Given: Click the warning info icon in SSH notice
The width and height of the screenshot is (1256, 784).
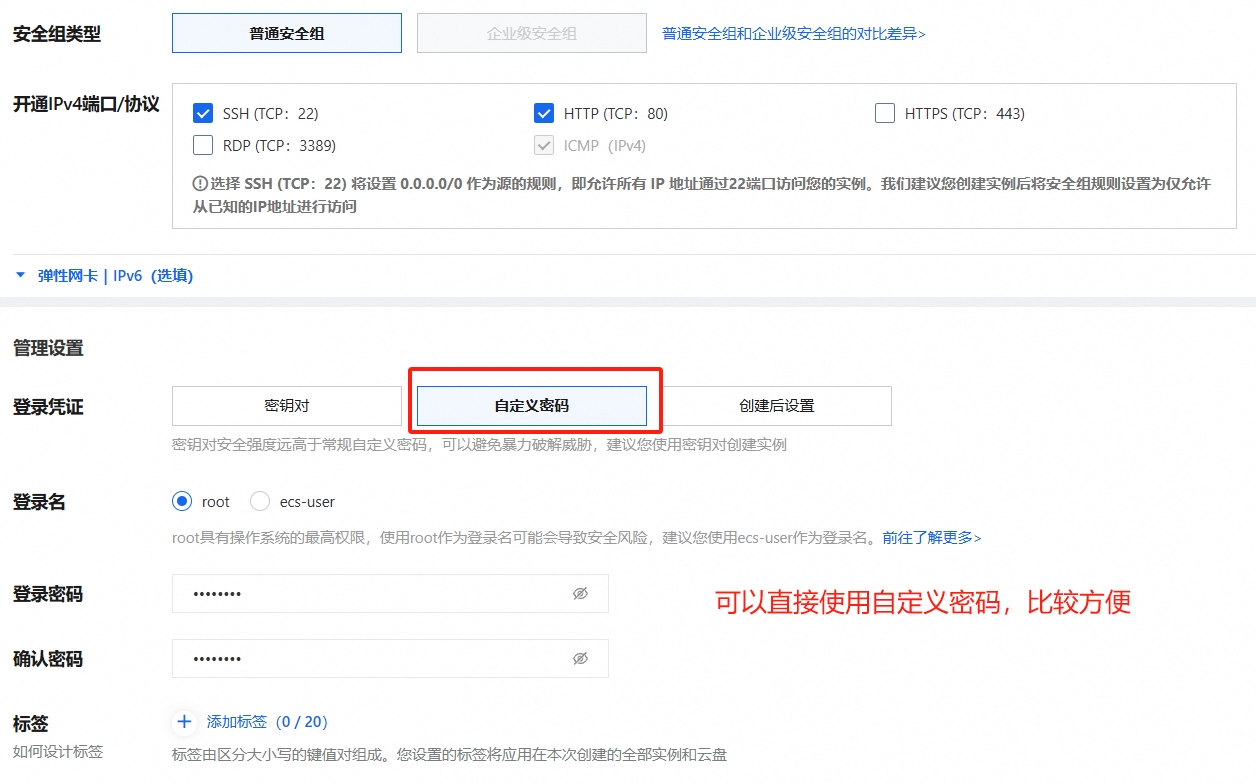Looking at the screenshot, I should coord(199,184).
